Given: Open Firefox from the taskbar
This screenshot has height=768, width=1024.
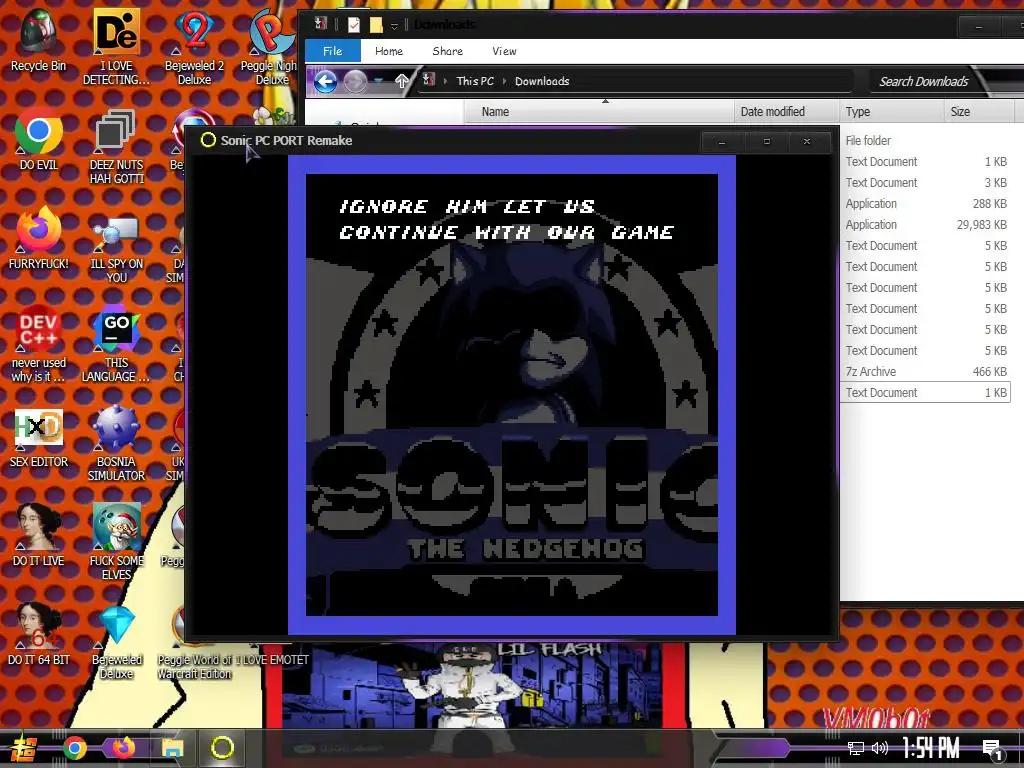Looking at the screenshot, I should tap(123, 748).
